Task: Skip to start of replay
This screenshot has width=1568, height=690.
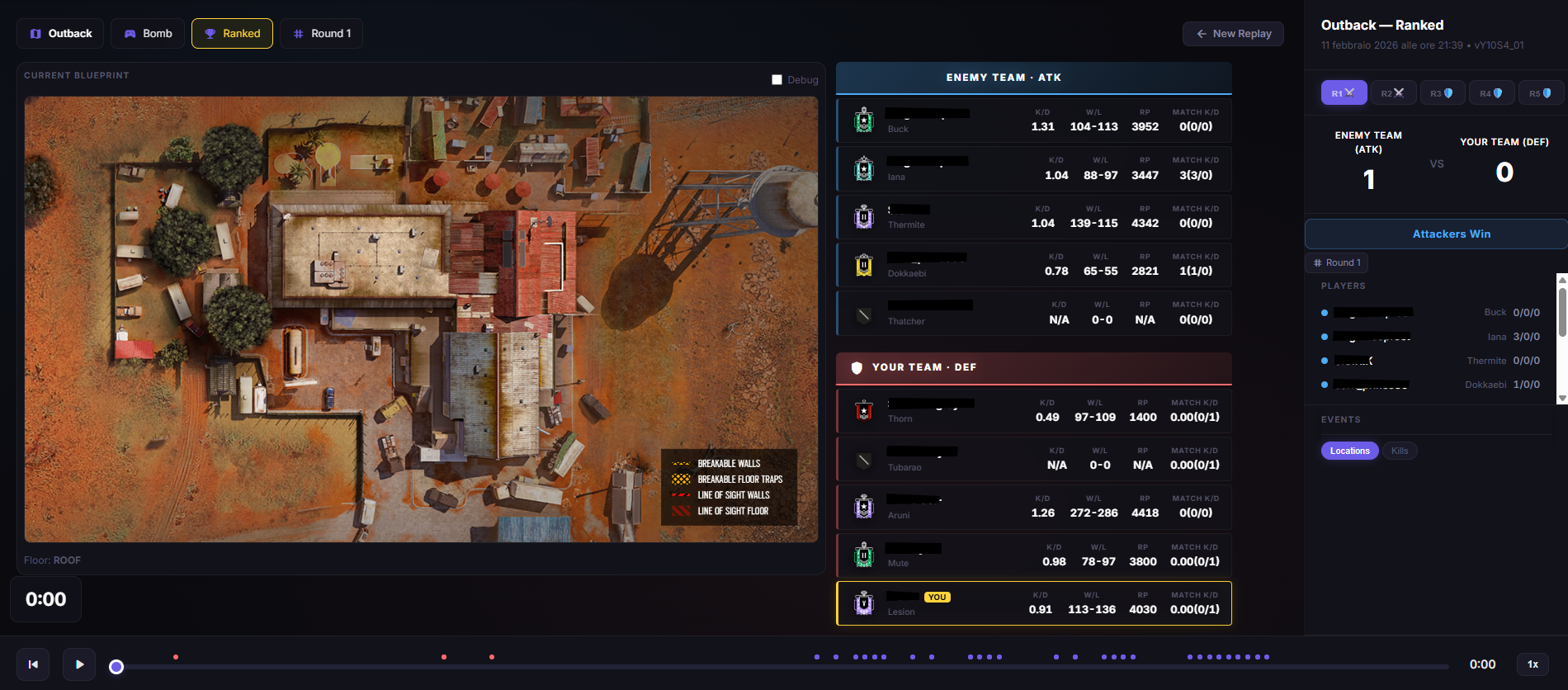Action: tap(33, 664)
